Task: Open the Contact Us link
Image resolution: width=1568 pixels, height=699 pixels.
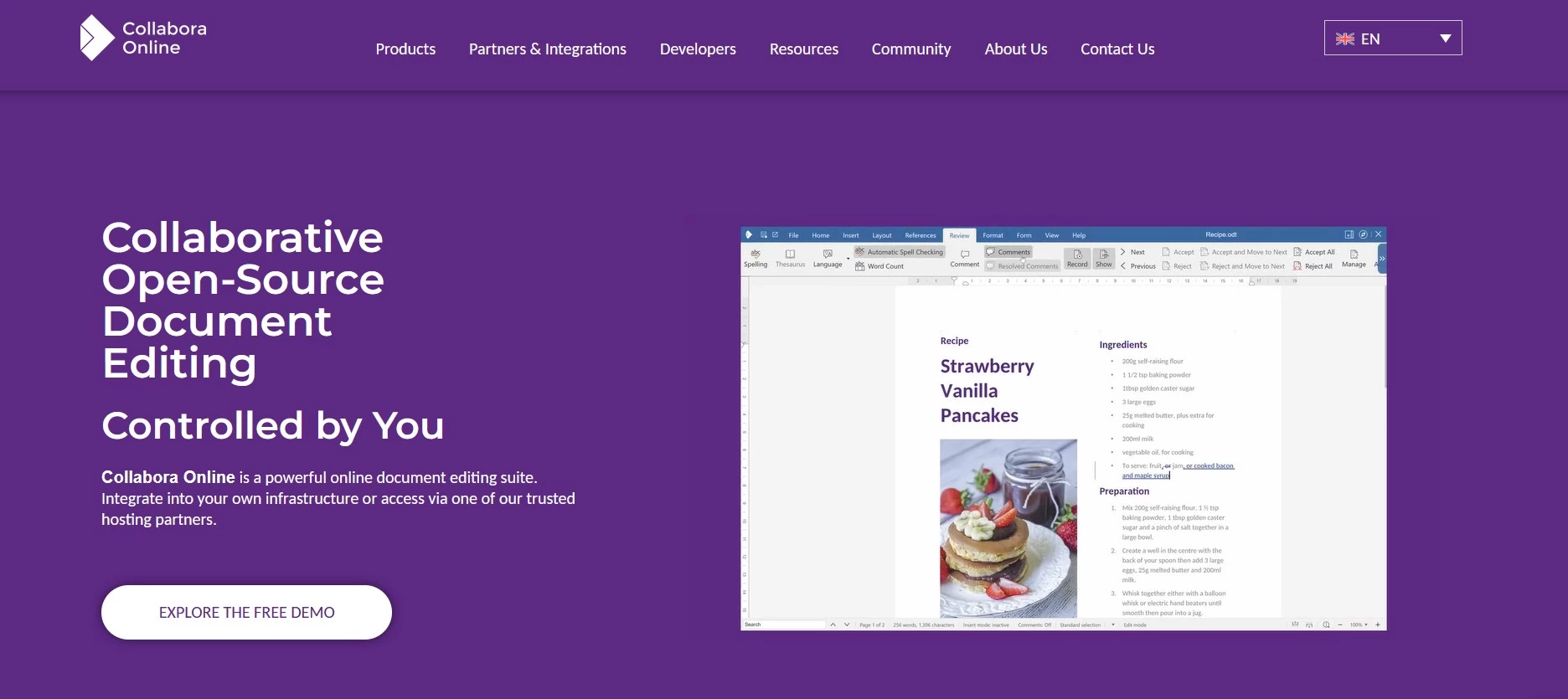Action: point(1117,49)
